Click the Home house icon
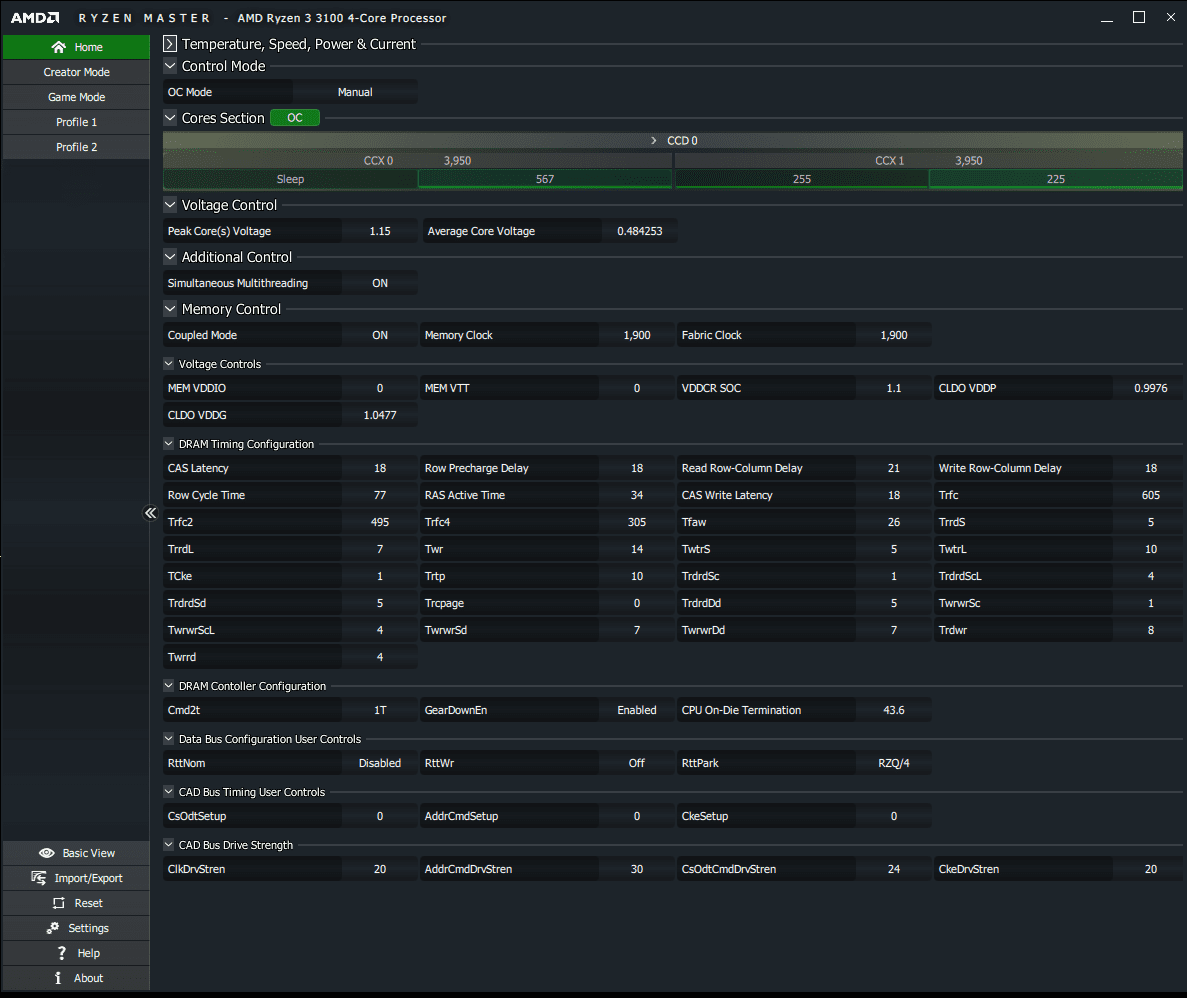Viewport: 1187px width, 998px height. 58,47
